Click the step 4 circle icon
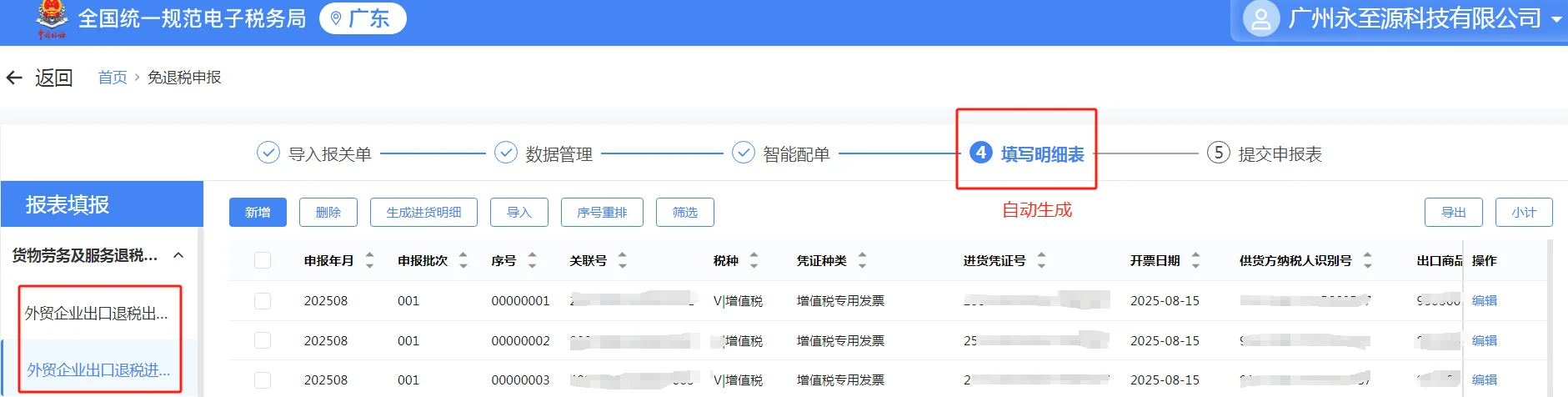This screenshot has height=397, width=1568. [981, 153]
